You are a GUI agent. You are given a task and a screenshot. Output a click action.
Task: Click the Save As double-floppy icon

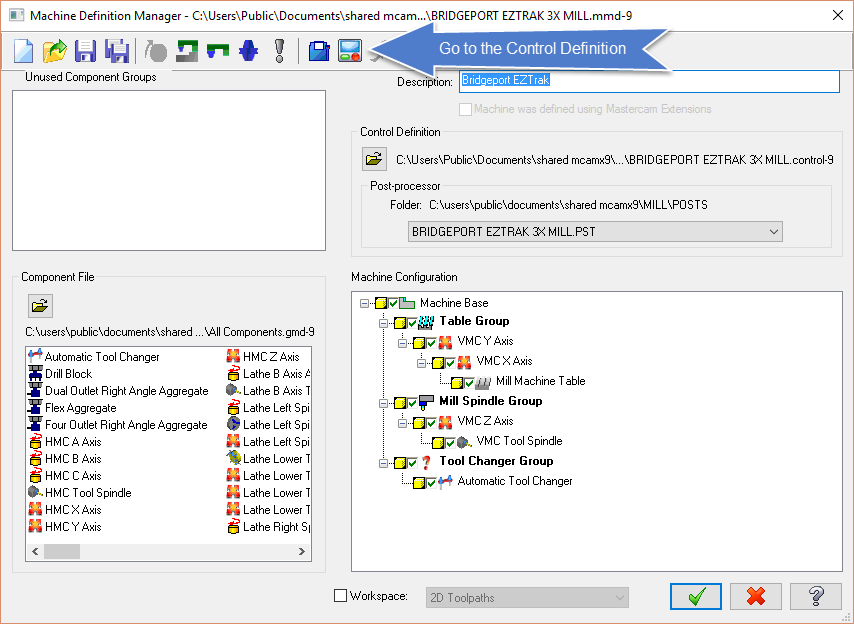[x=117, y=51]
